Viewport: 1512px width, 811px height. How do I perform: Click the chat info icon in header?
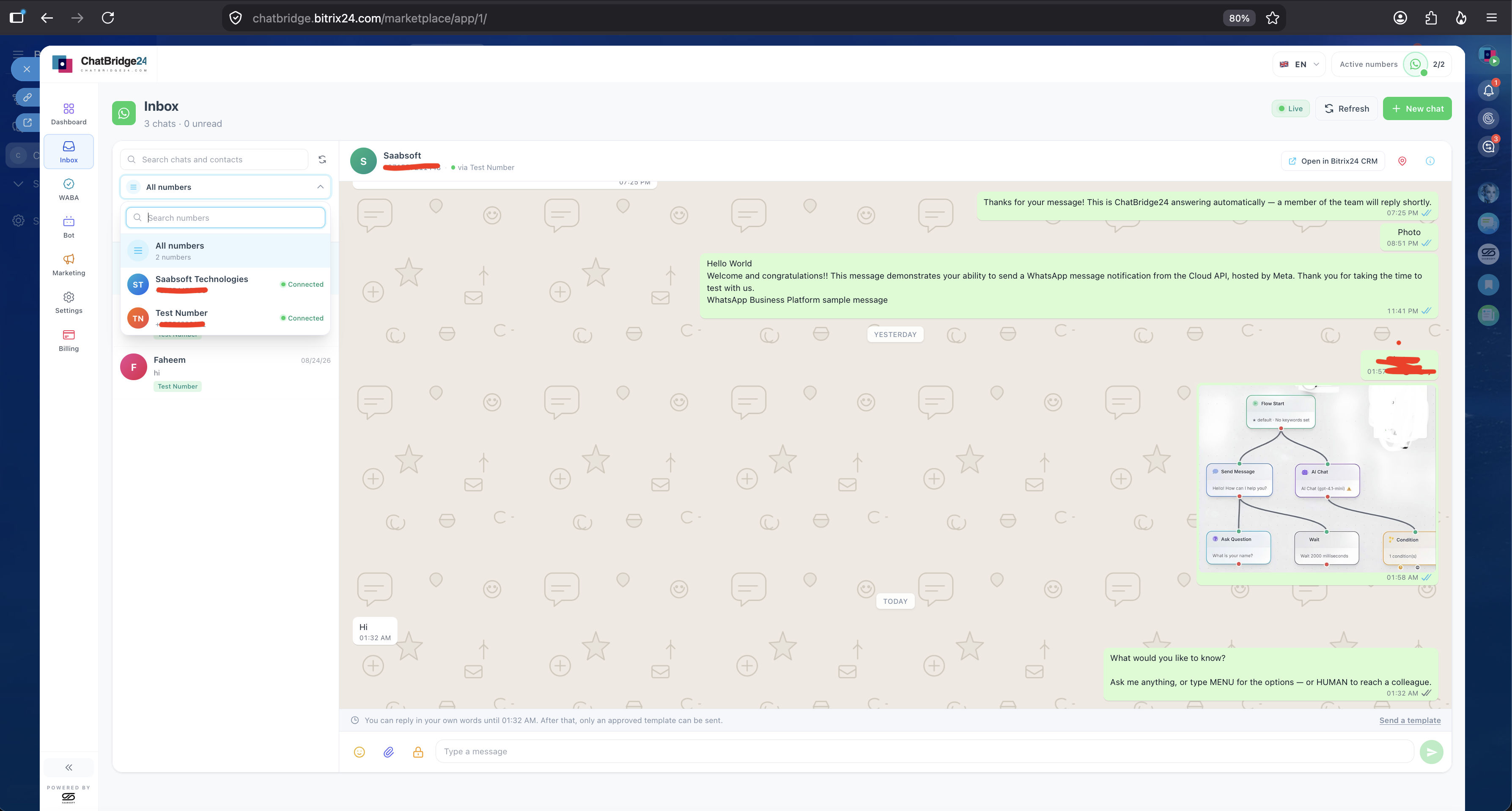tap(1430, 161)
